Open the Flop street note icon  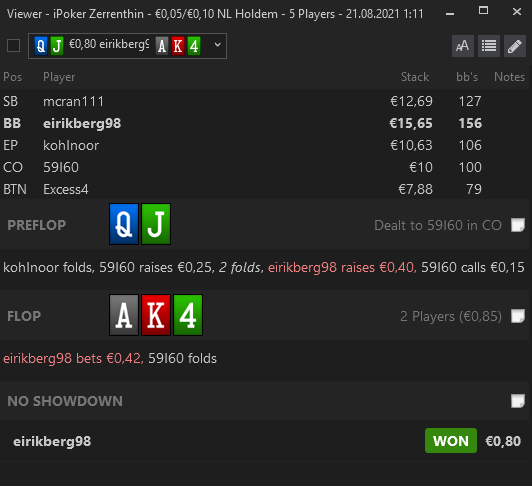tap(518, 316)
